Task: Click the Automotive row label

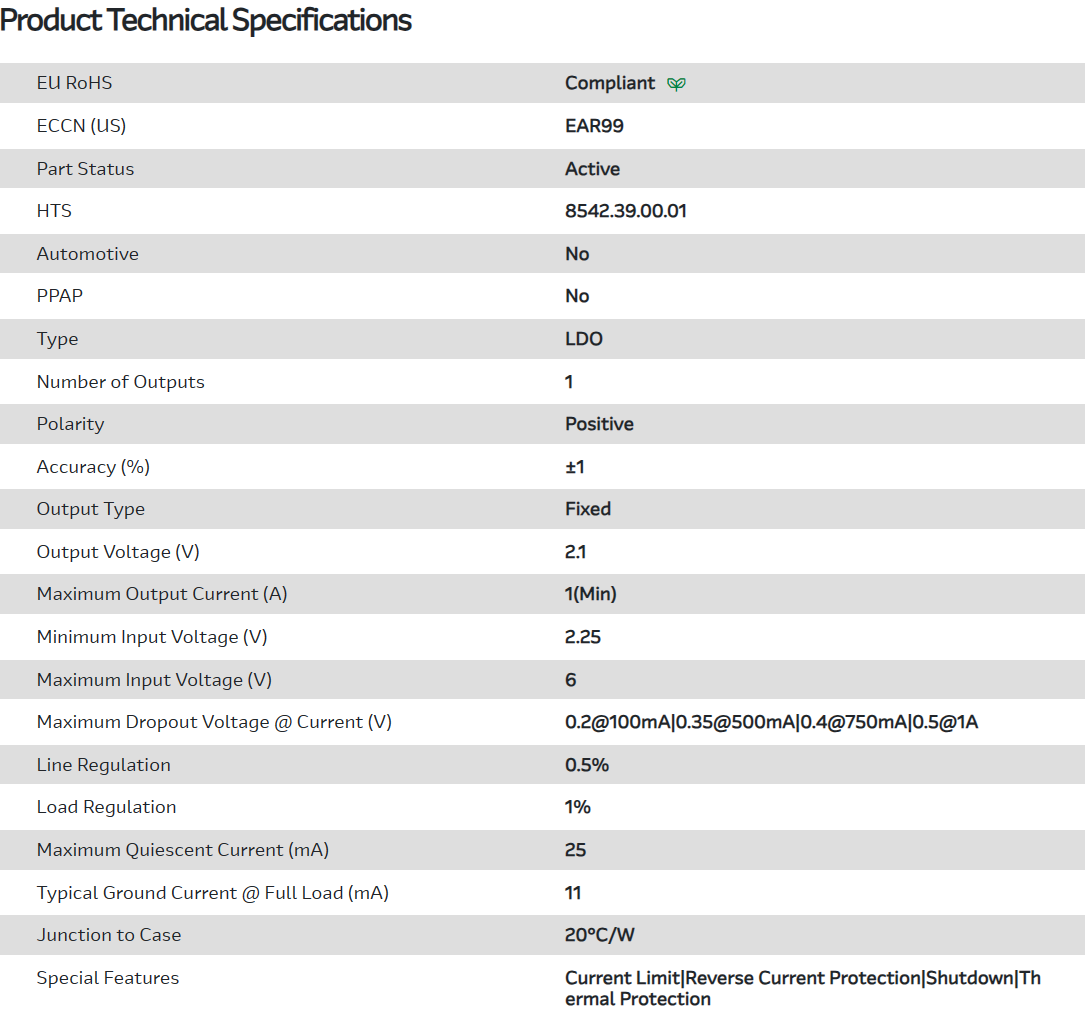Action: tap(88, 254)
